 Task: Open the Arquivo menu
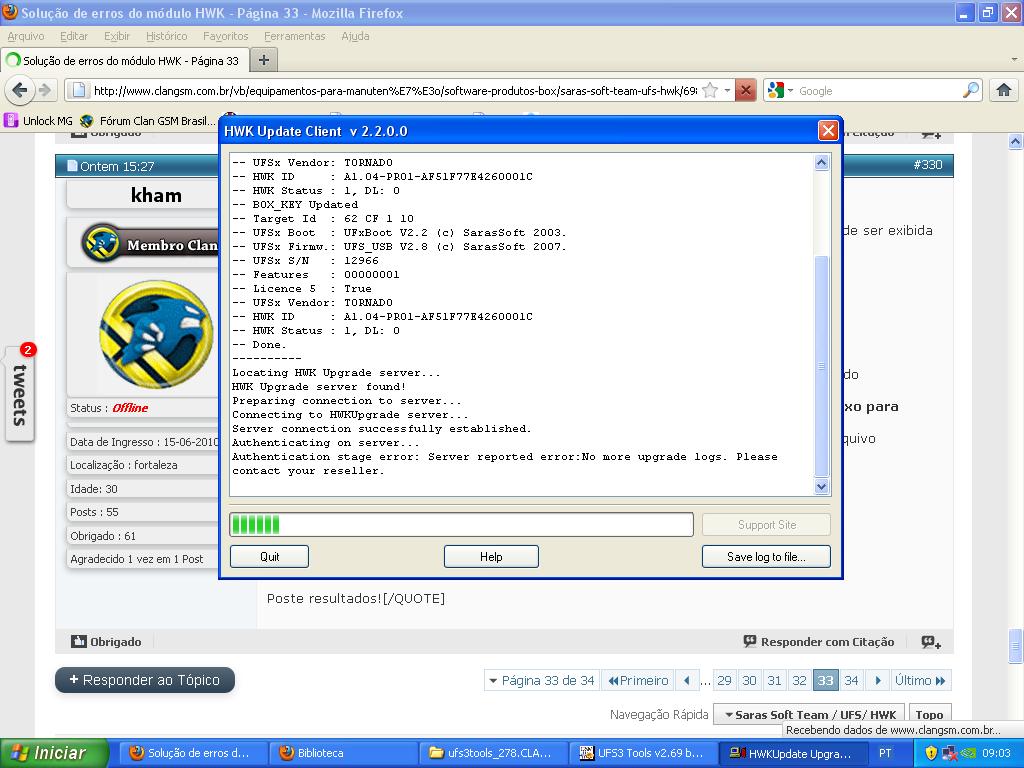click(26, 36)
